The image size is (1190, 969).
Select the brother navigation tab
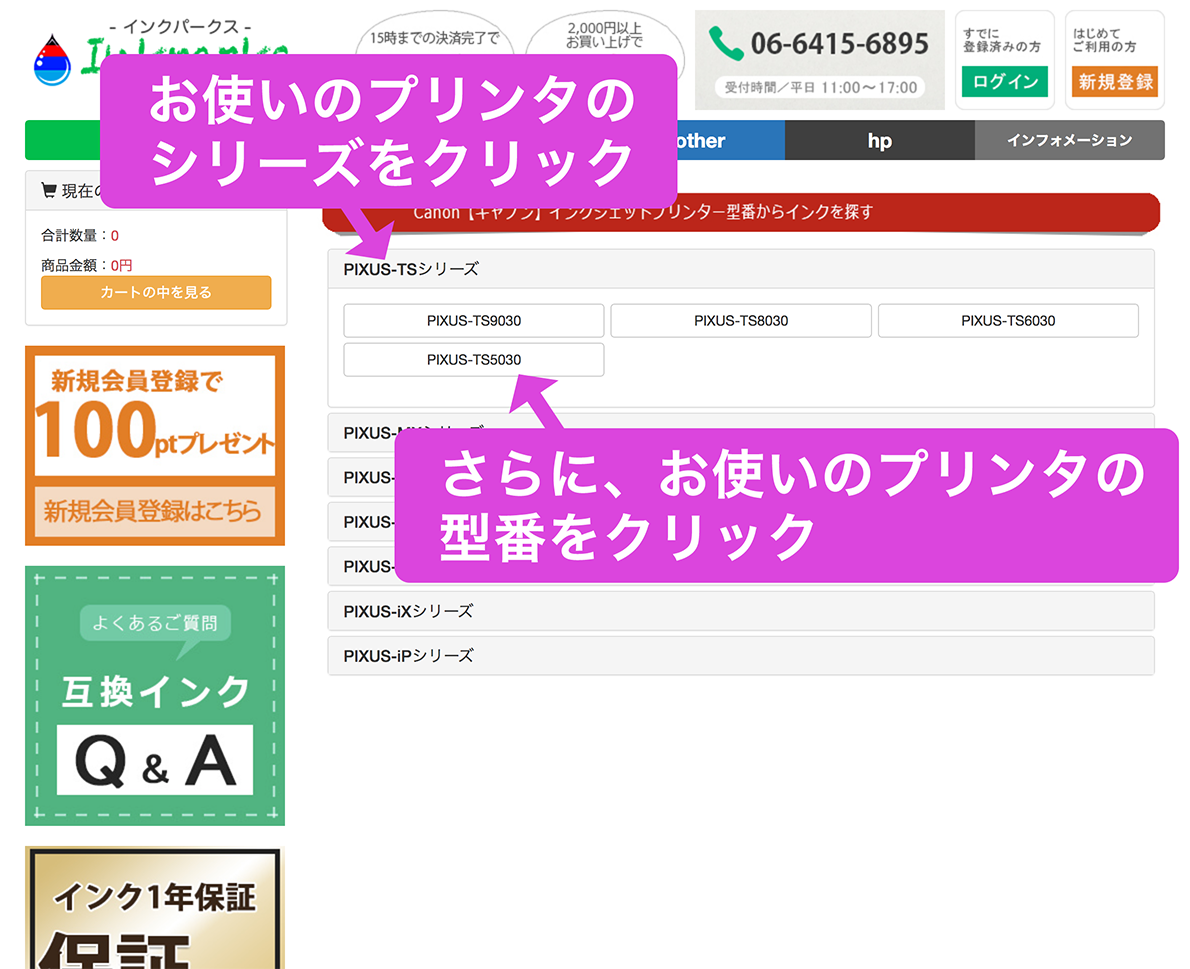click(730, 140)
